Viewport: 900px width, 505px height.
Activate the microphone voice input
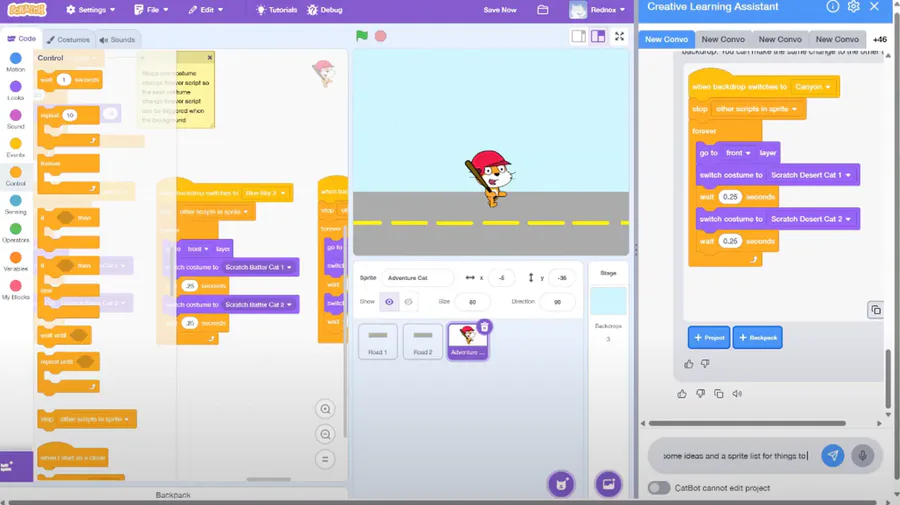pyautogui.click(x=862, y=456)
